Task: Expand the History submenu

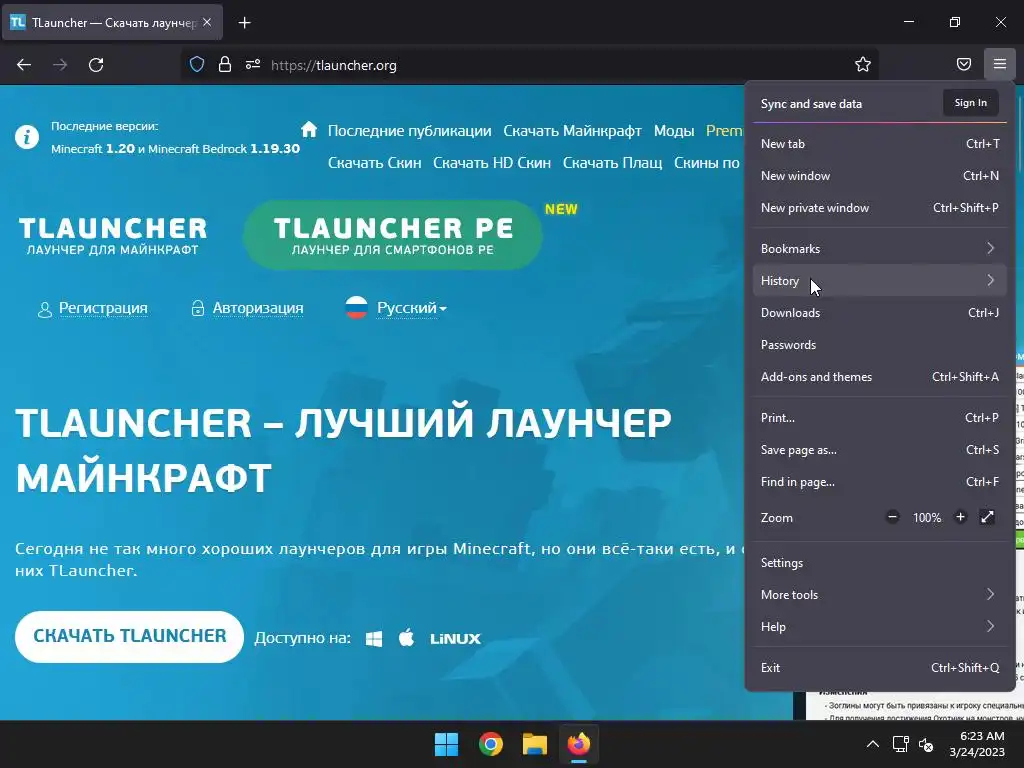Action: [x=880, y=280]
